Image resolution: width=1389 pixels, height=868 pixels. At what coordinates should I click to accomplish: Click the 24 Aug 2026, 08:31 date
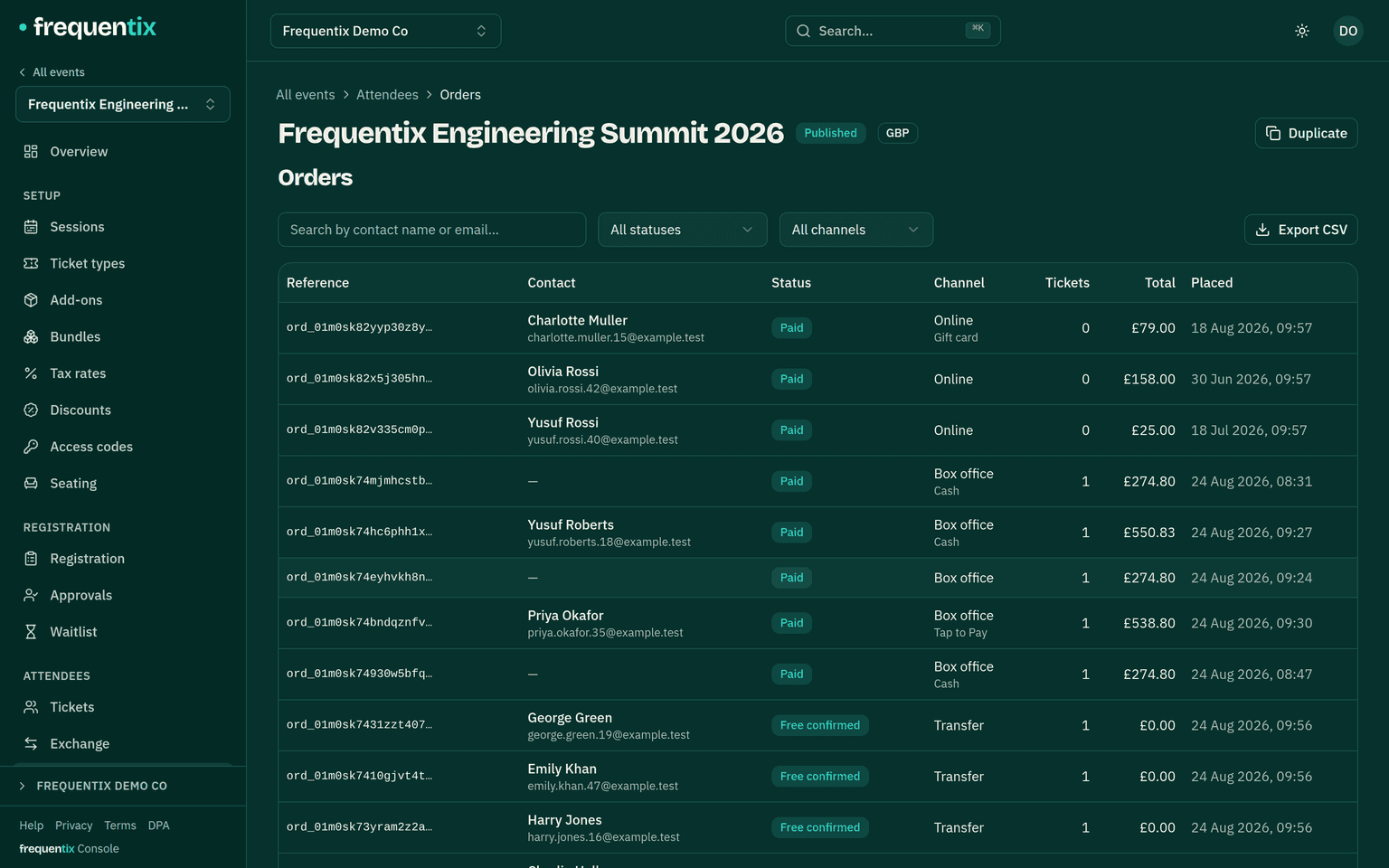click(1252, 481)
